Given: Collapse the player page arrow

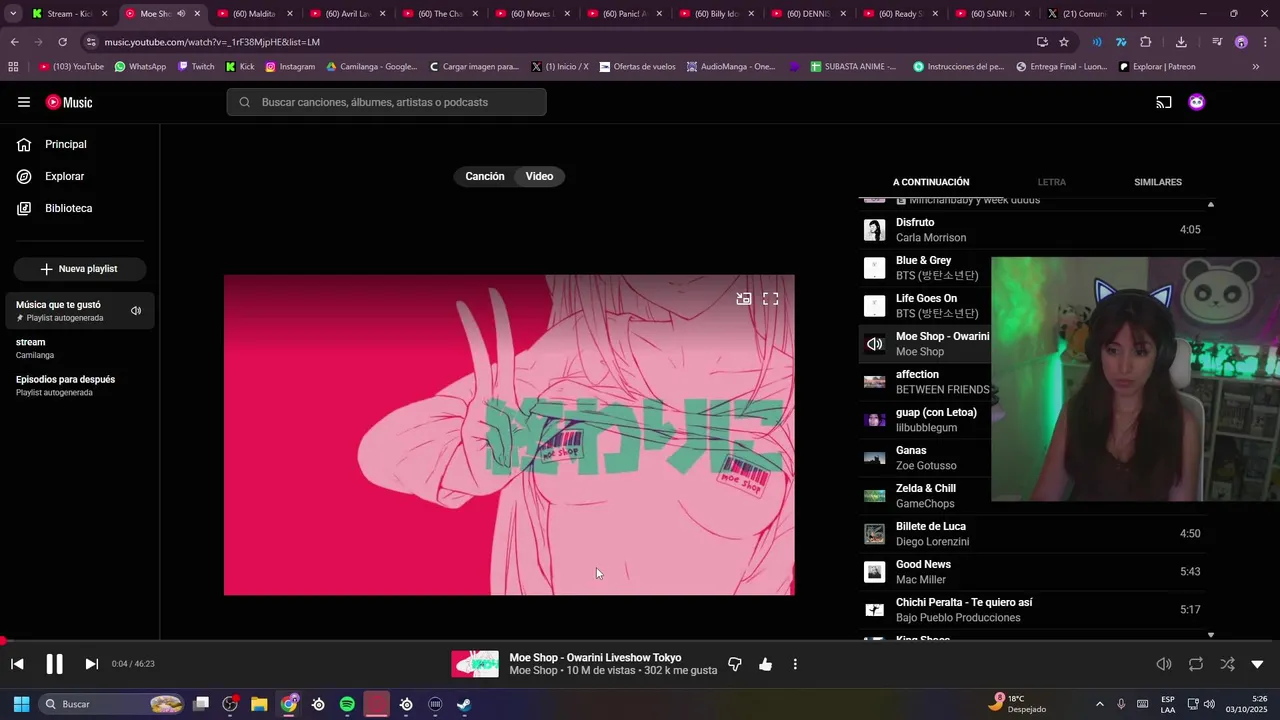Looking at the screenshot, I should pos(1258,664).
